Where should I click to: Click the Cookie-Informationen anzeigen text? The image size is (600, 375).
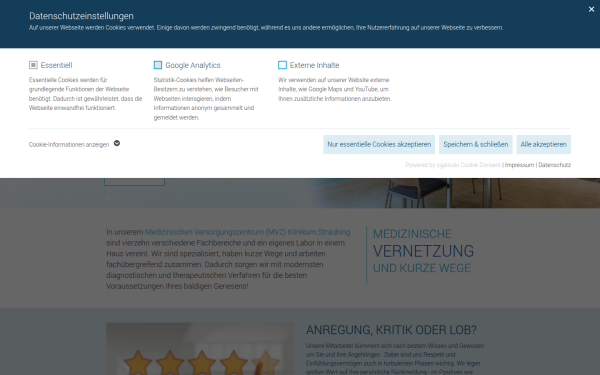coord(69,145)
